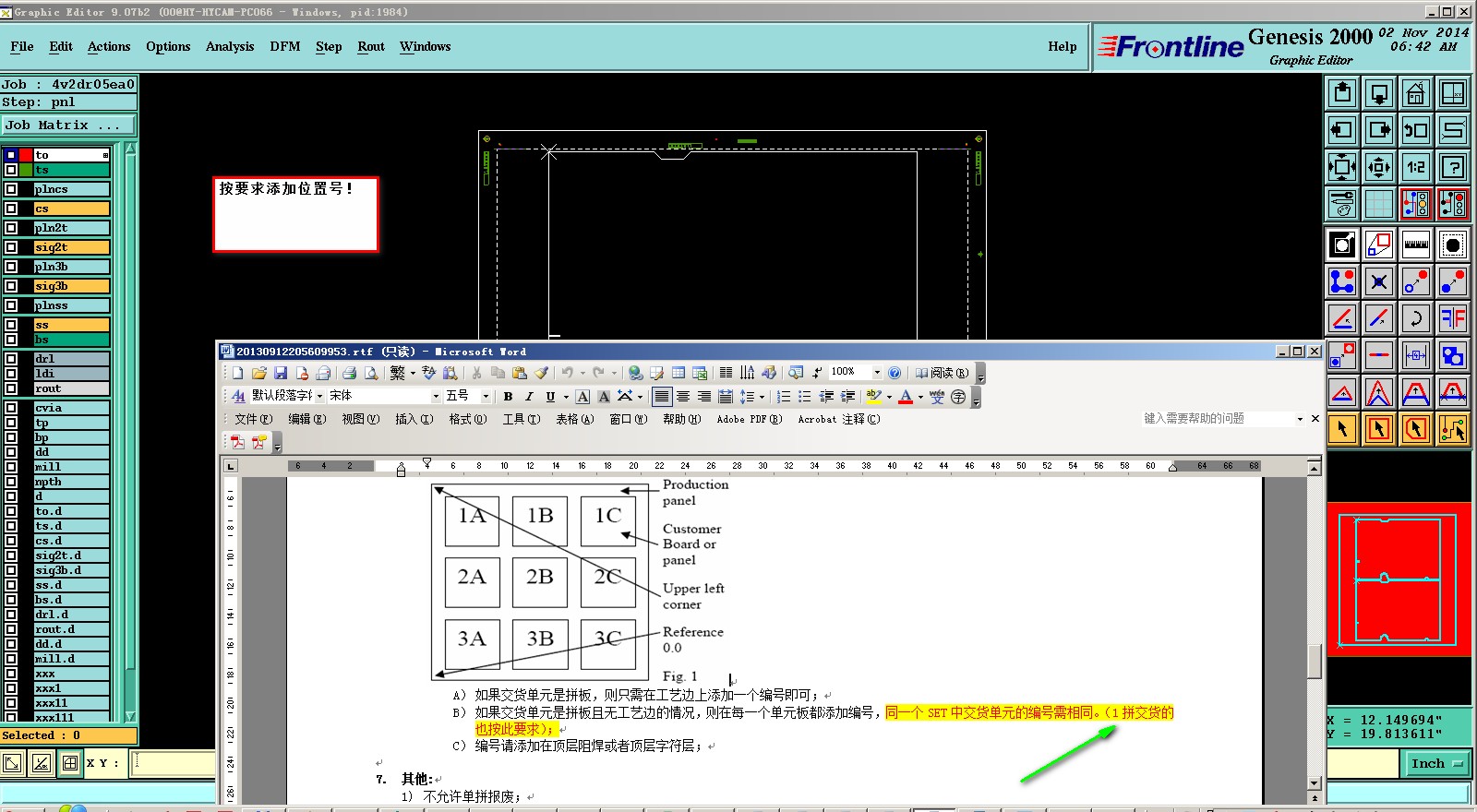Click the blue overlapping shapes icon
The height and width of the screenshot is (812, 1477).
[1453, 355]
